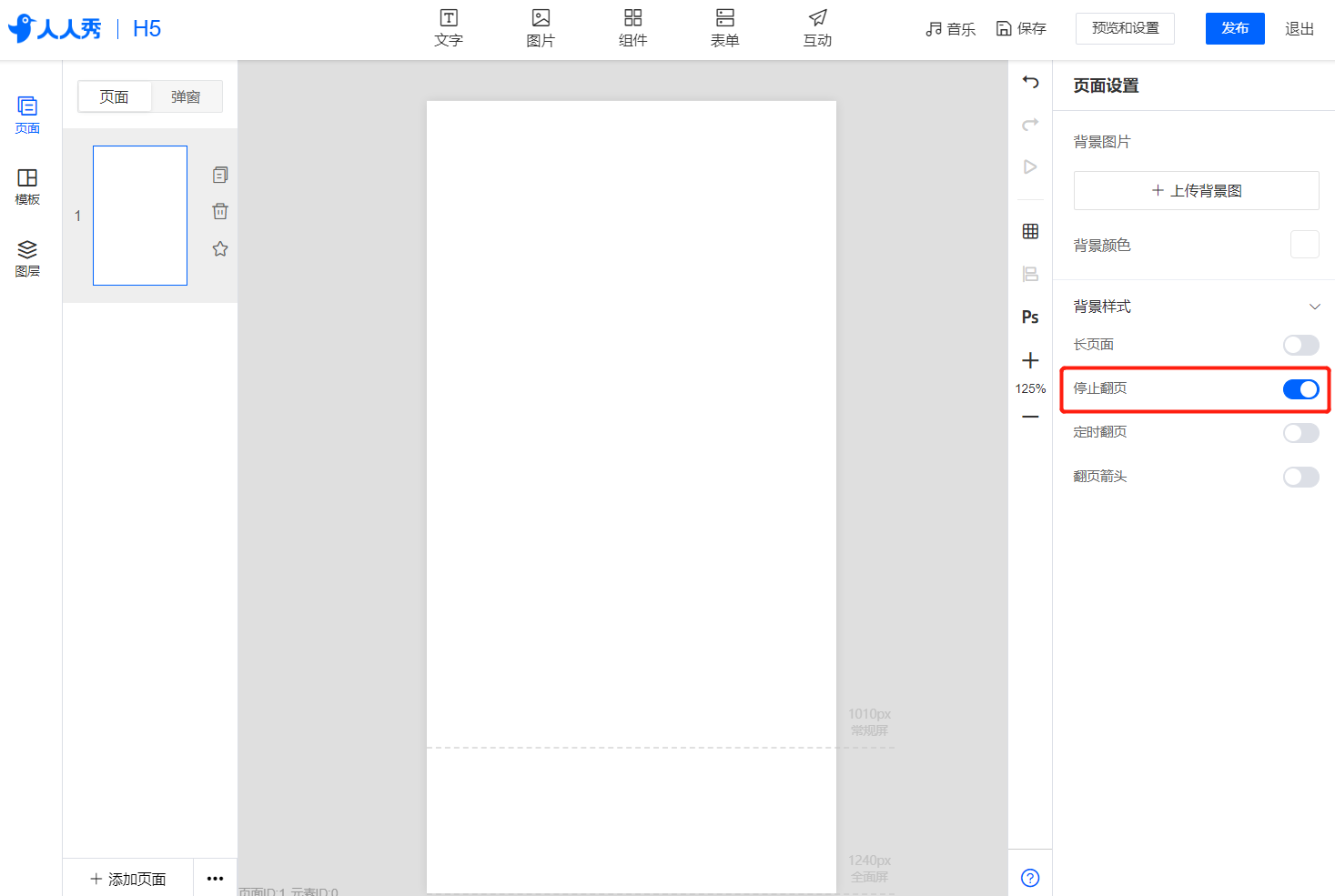Enable the 翻页箭头 switch

1300,477
